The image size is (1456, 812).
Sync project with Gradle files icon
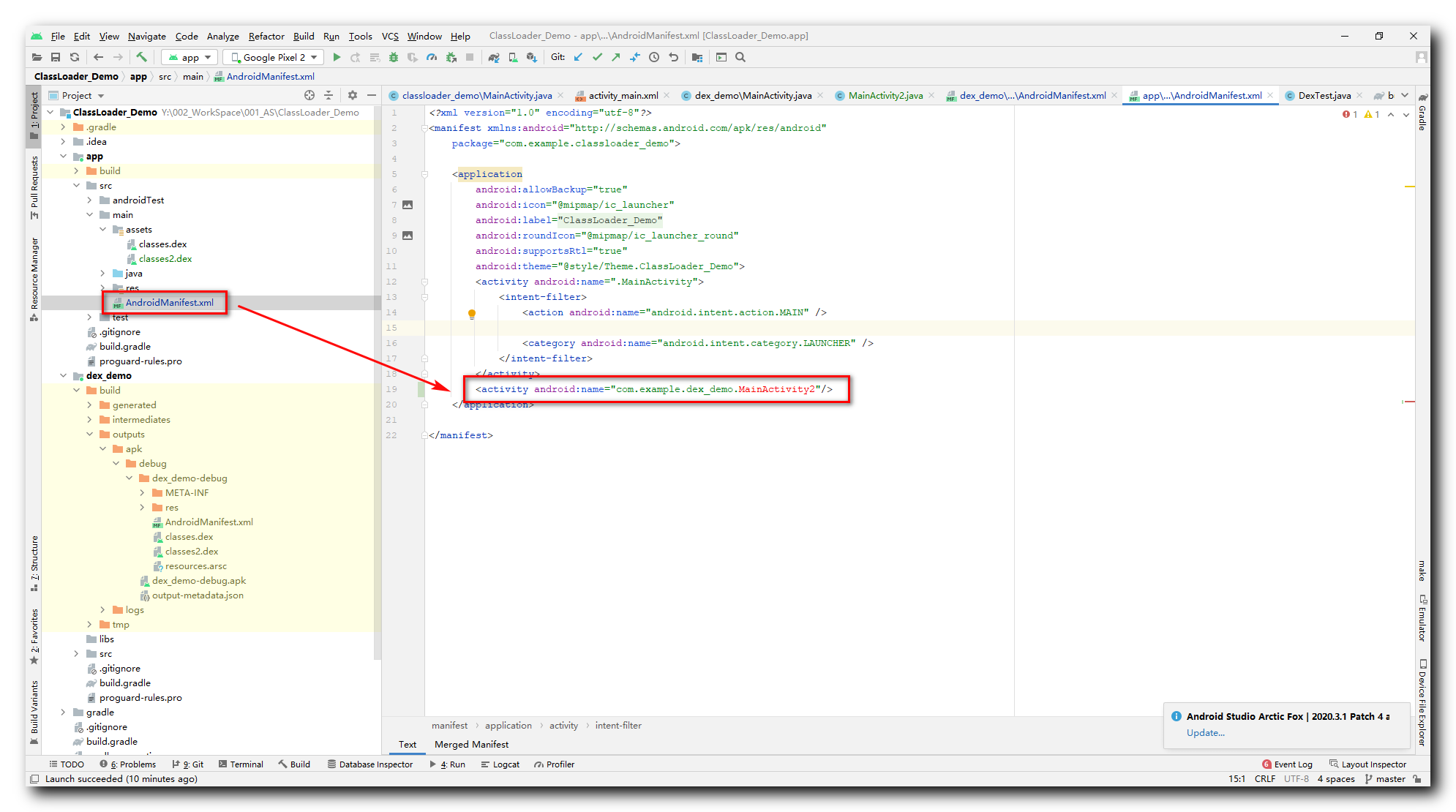coord(494,57)
